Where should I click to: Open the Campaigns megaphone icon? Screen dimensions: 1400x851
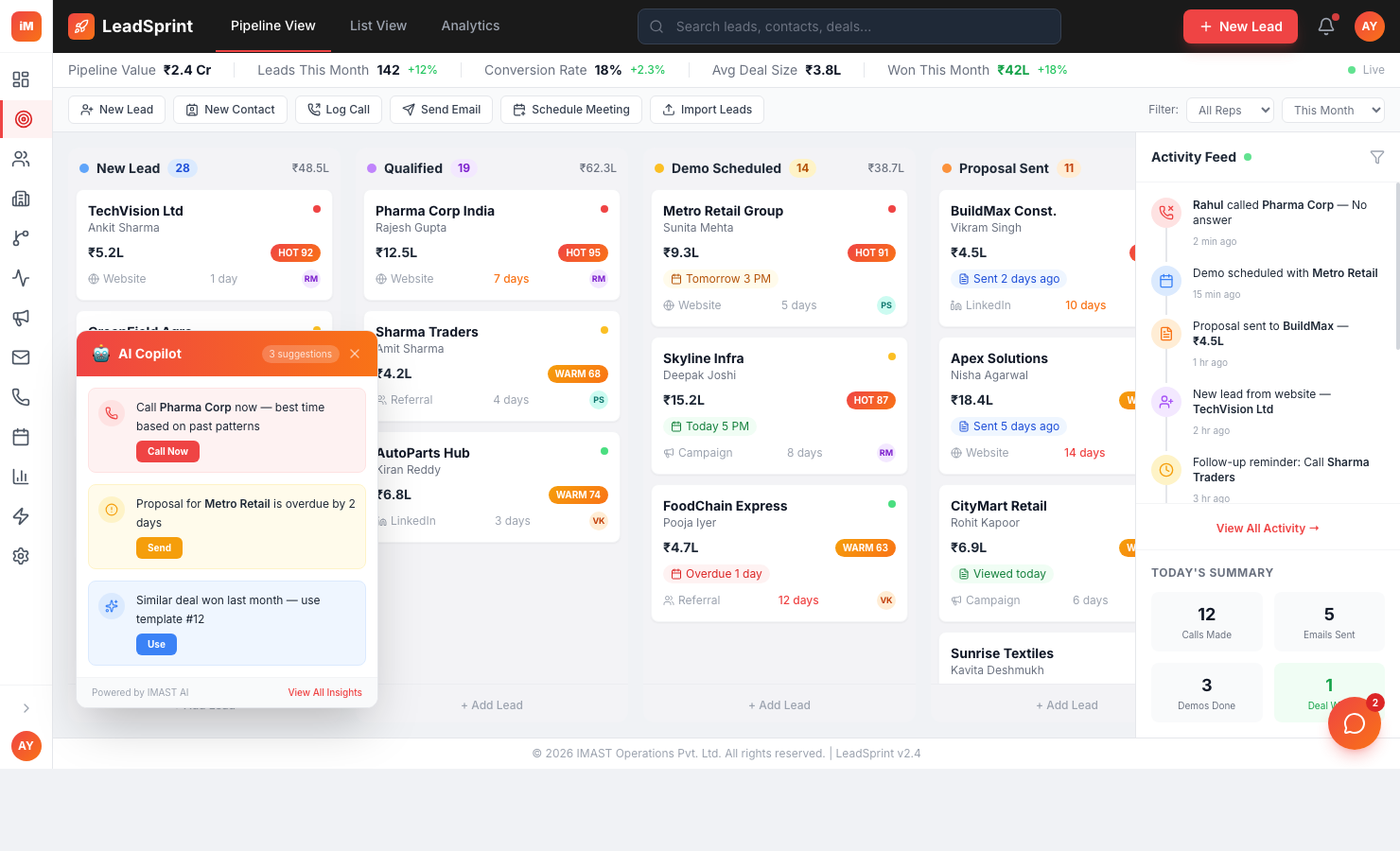tap(21, 318)
